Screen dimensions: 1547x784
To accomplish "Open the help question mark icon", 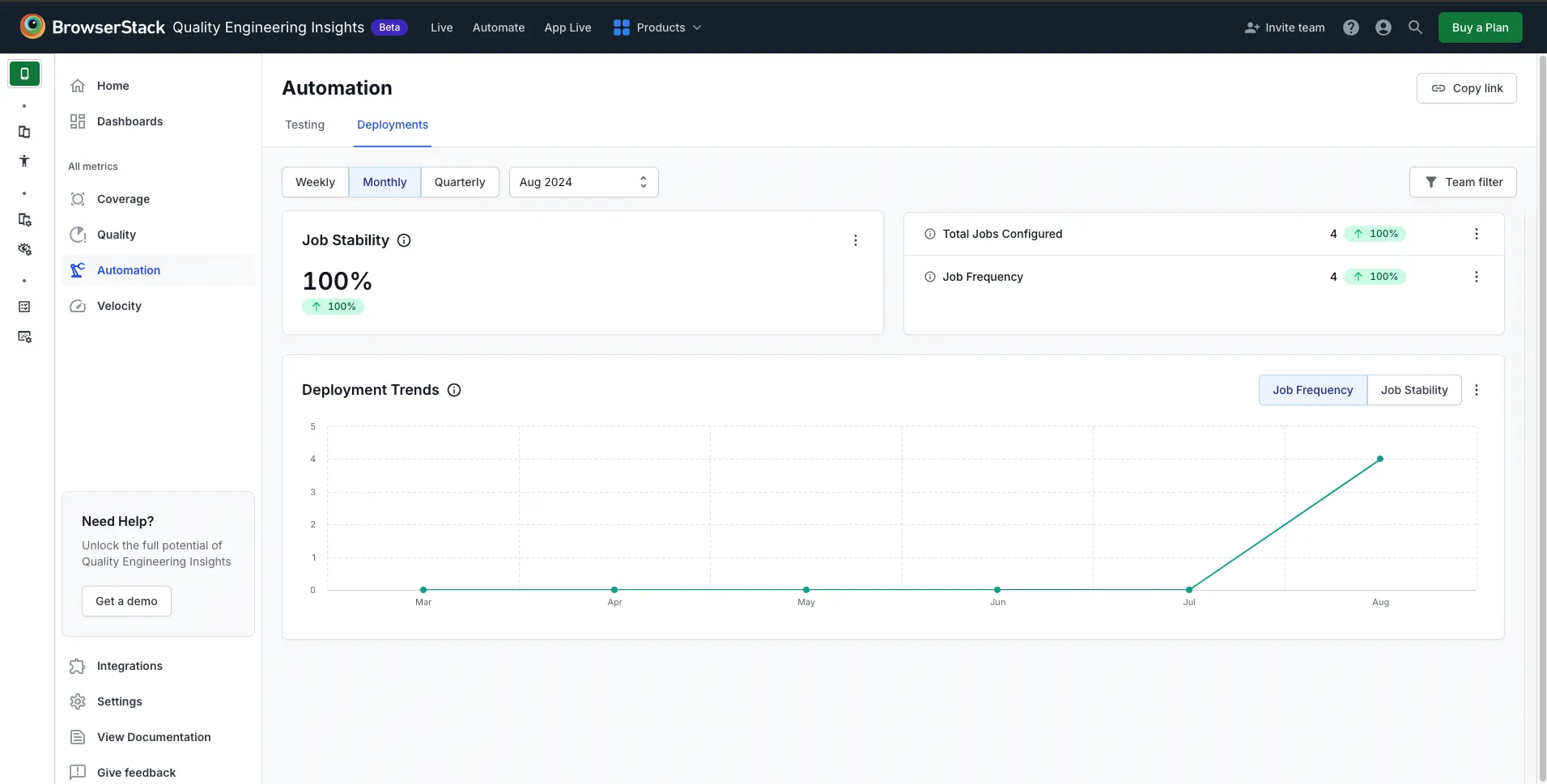I will pyautogui.click(x=1351, y=27).
